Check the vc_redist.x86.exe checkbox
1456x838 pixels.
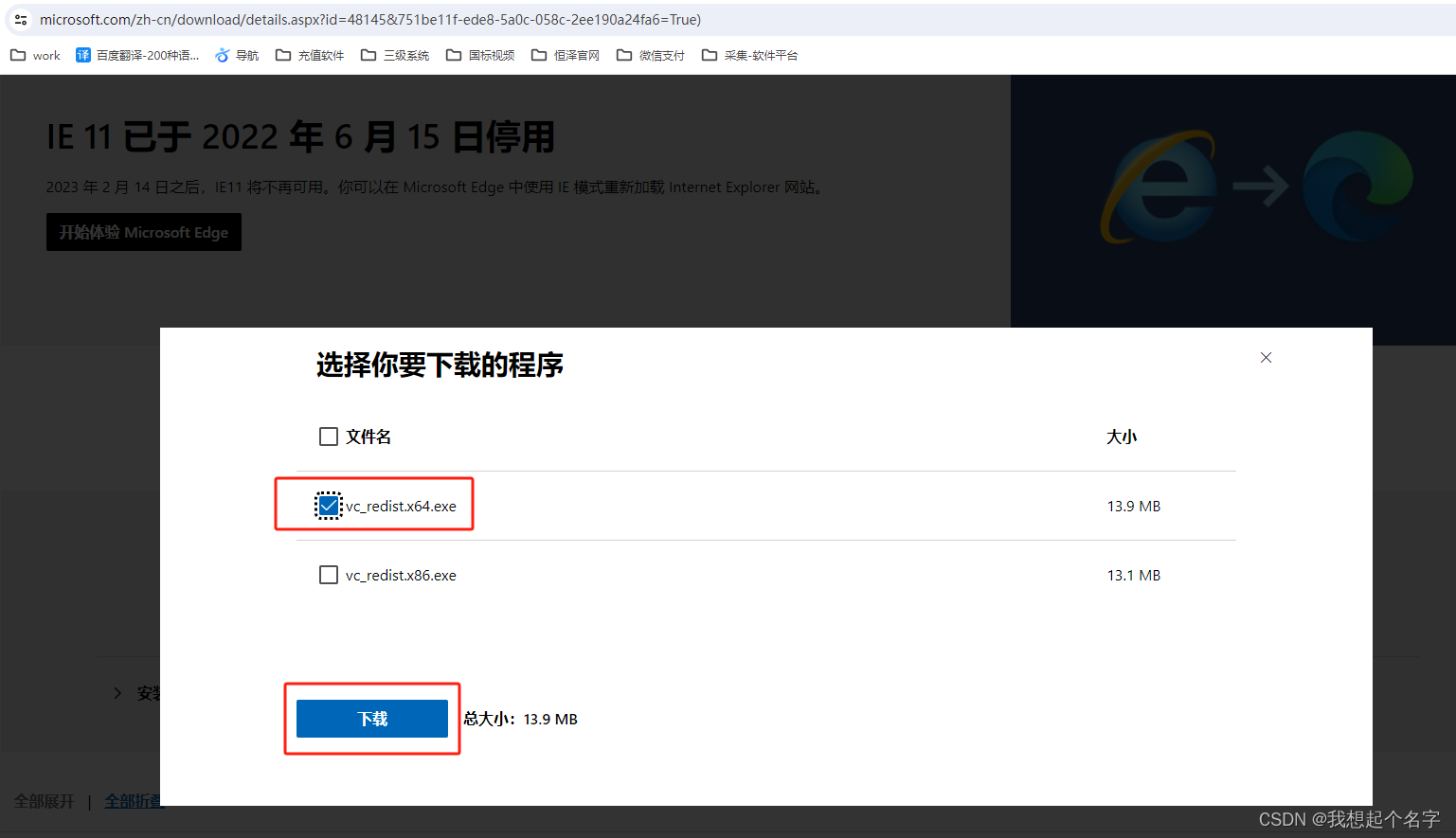click(329, 575)
